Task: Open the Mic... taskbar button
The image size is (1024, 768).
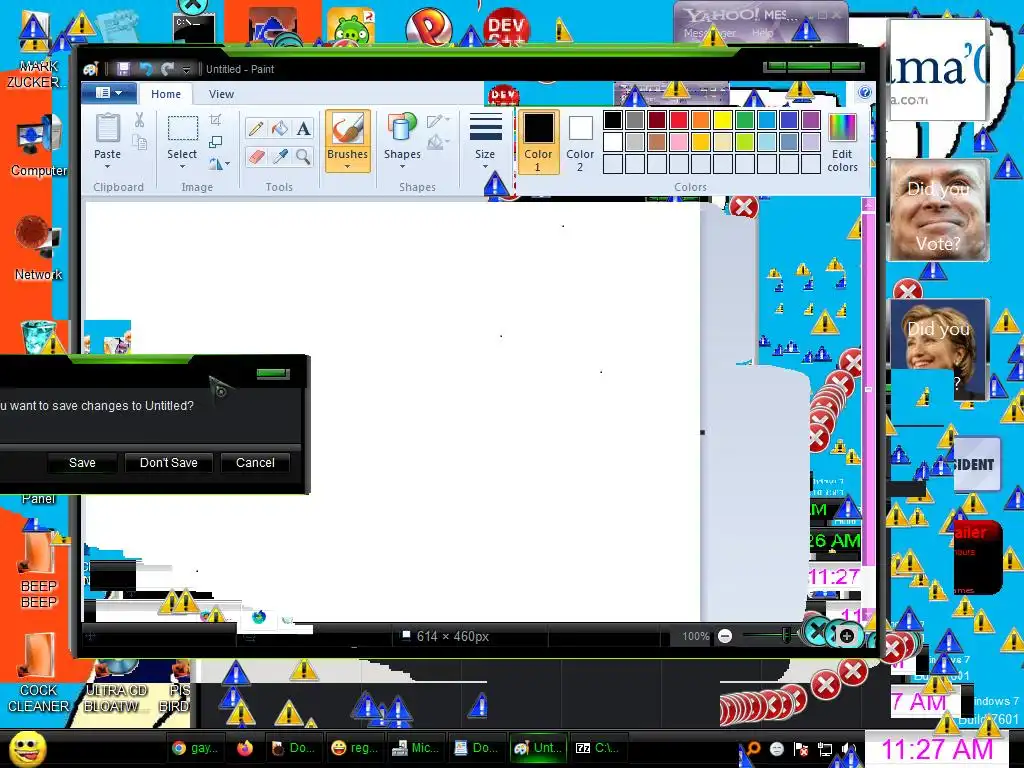Action: pyautogui.click(x=415, y=748)
